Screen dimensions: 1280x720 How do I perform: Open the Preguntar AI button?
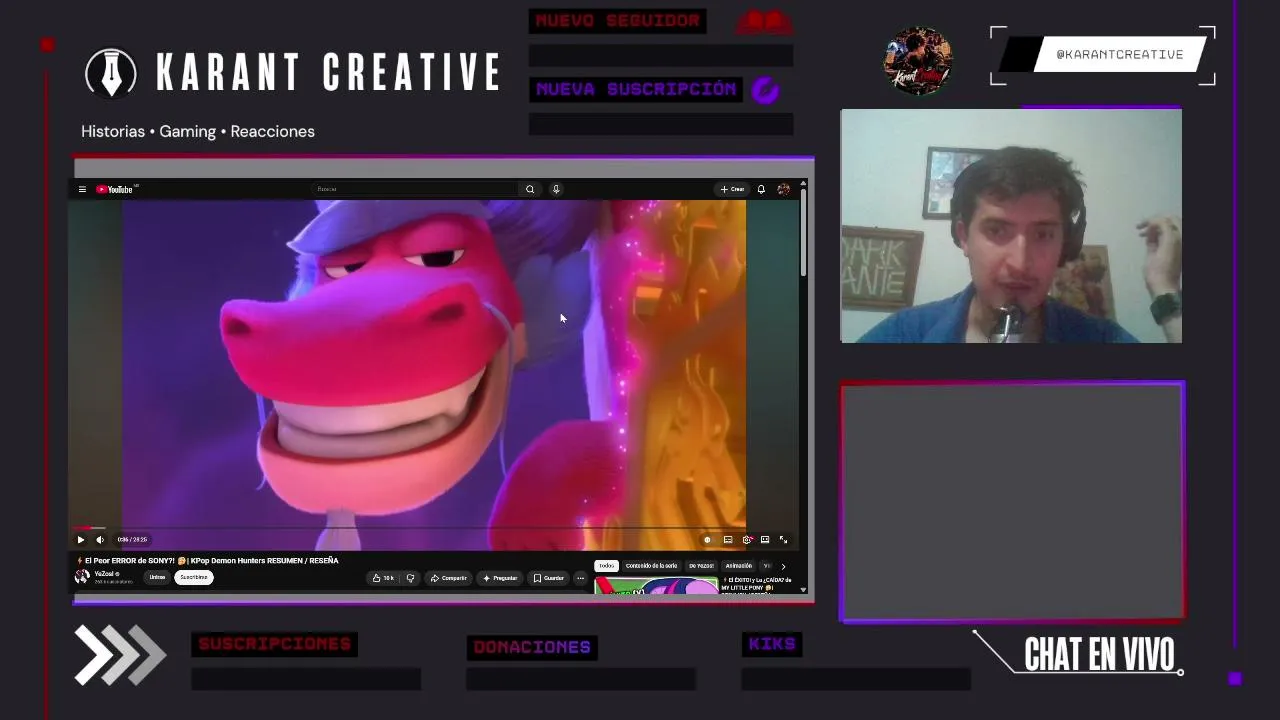pyautogui.click(x=500, y=578)
